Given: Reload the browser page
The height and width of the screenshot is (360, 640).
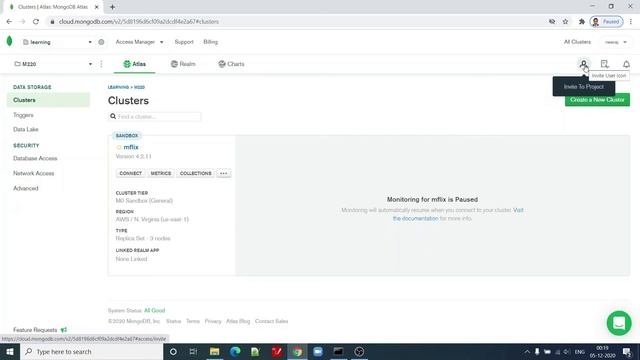Looking at the screenshot, I should click(36, 22).
